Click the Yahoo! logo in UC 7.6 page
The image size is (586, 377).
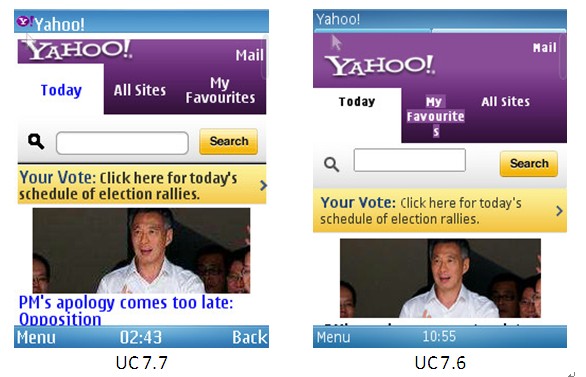click(x=380, y=66)
